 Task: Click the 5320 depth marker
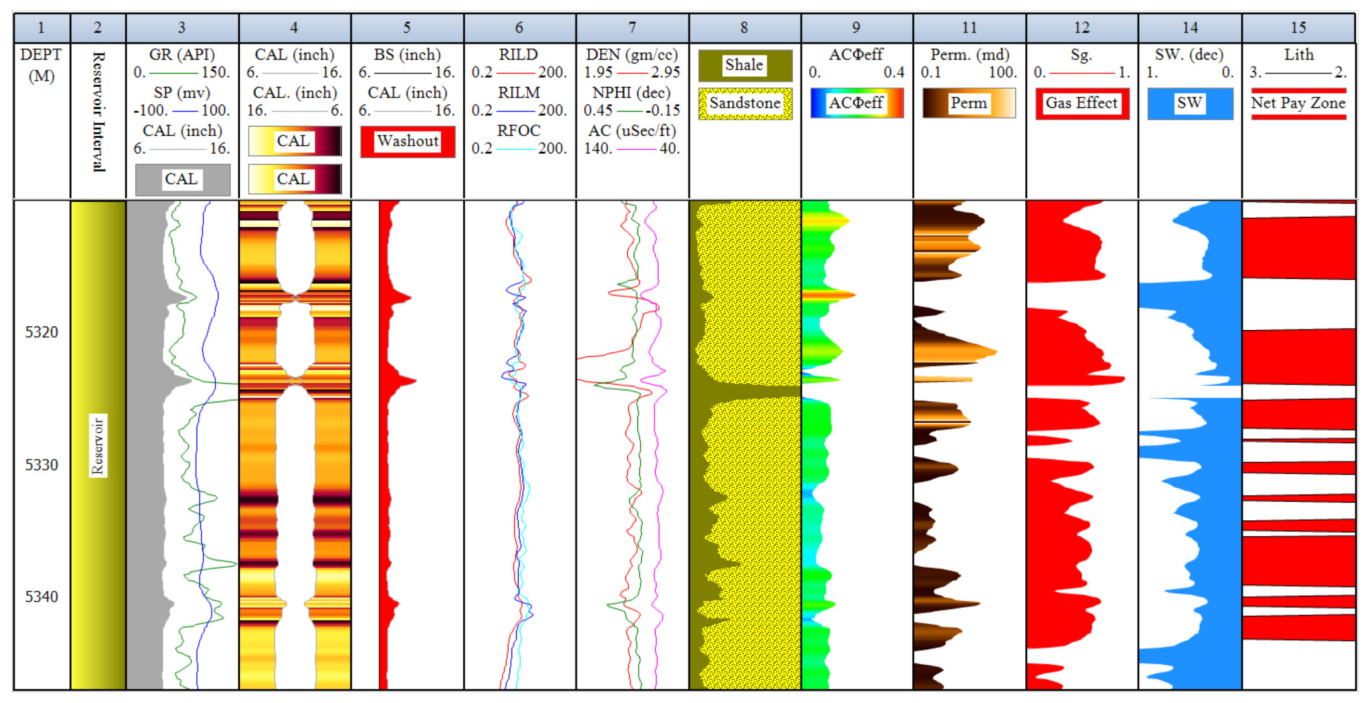point(42,333)
